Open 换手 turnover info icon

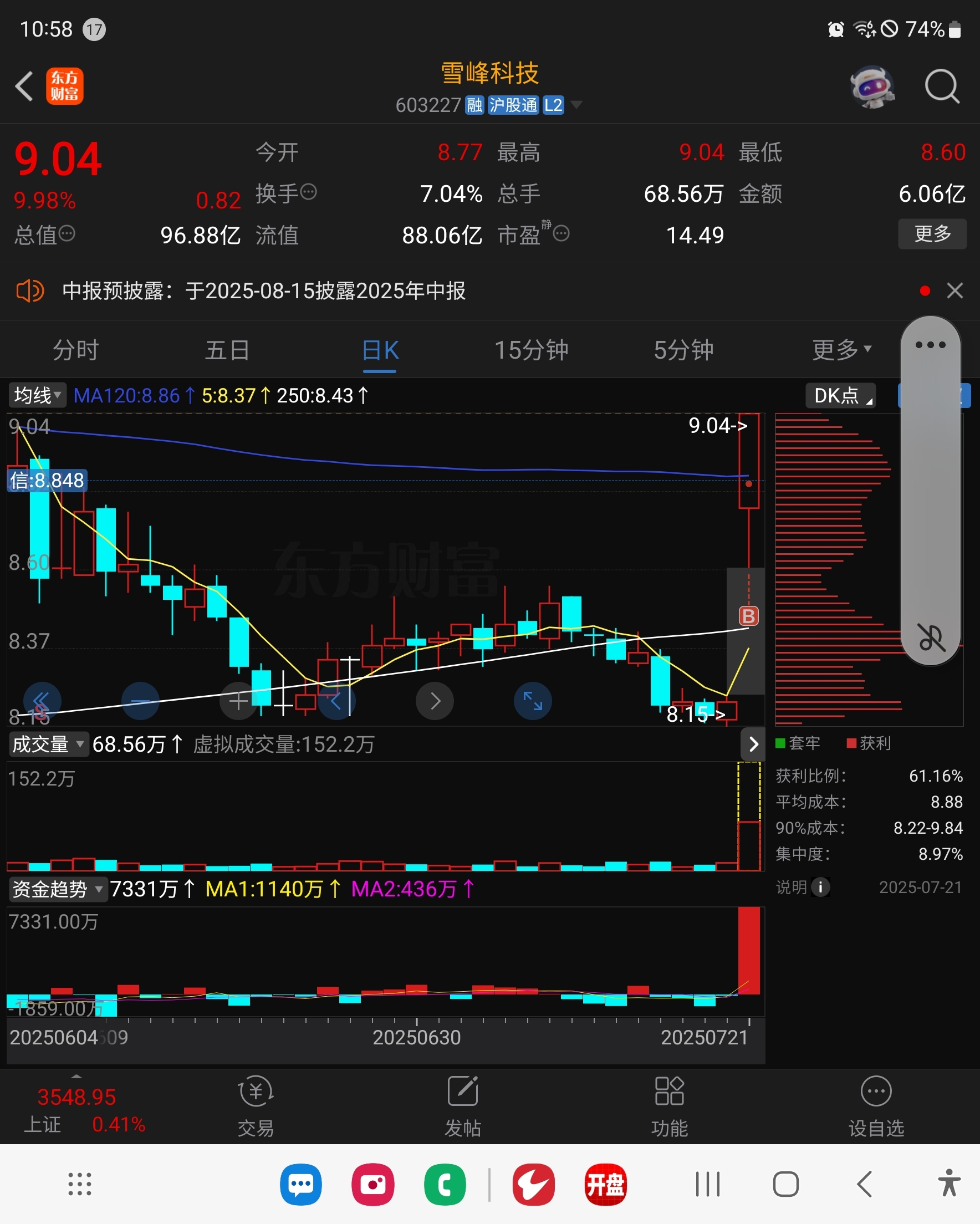308,192
